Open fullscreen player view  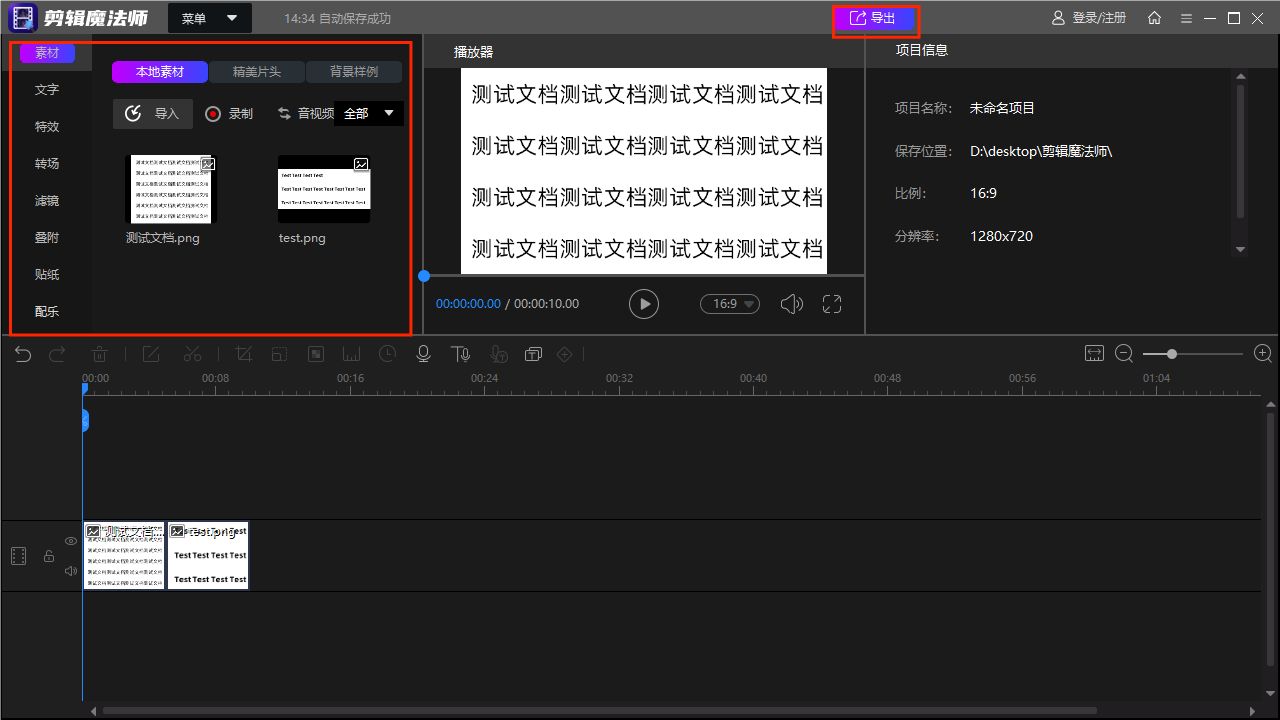pyautogui.click(x=832, y=304)
